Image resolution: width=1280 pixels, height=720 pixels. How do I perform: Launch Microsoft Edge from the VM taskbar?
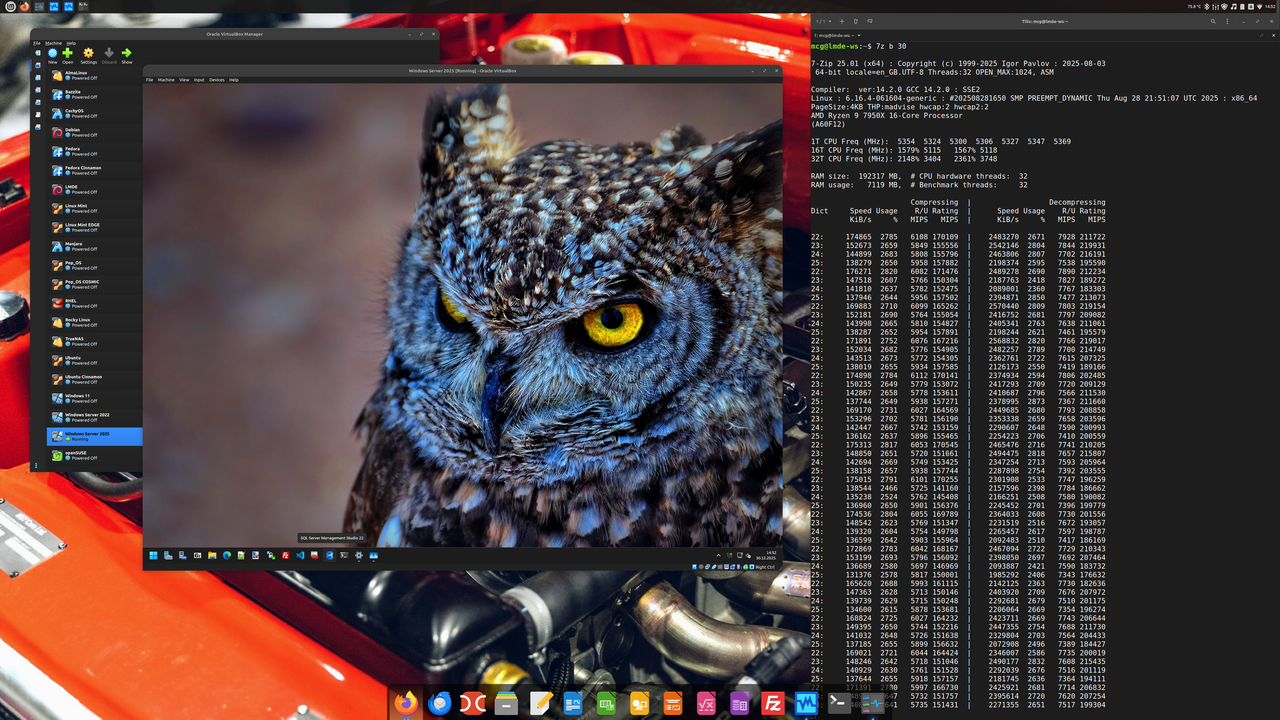(227, 555)
